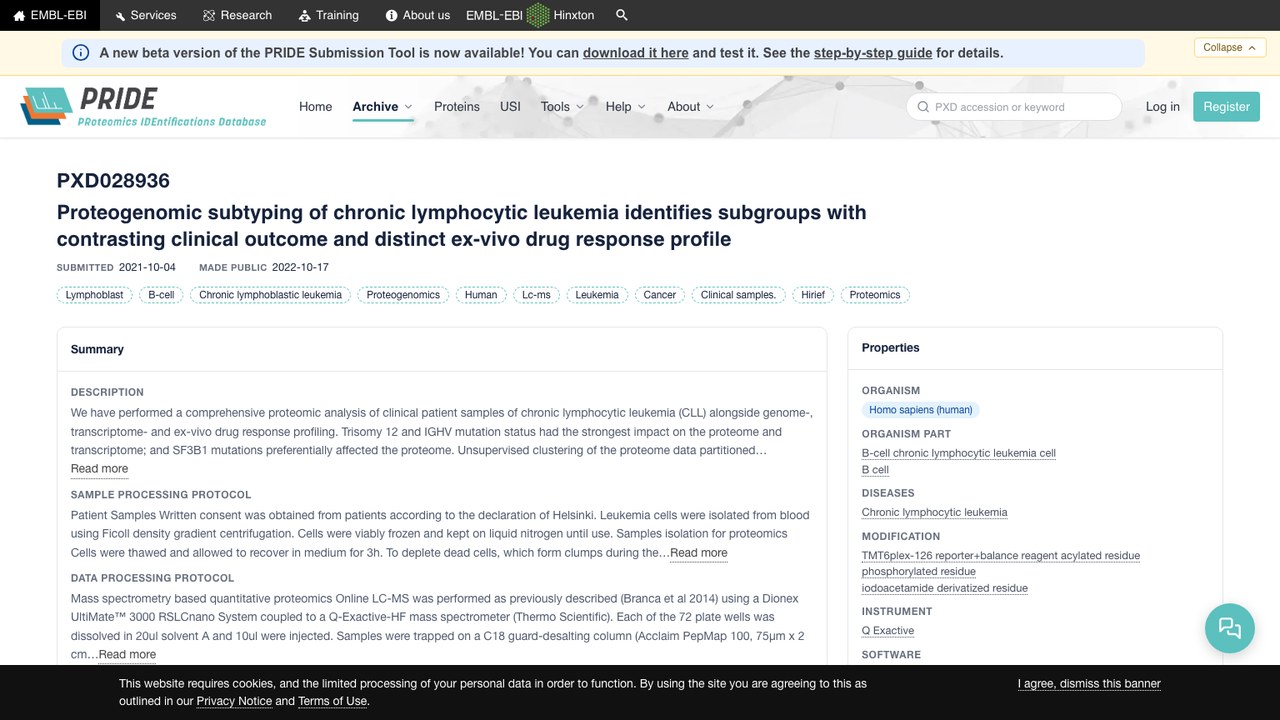
Task: Click the info icon in beta notice
Action: [81, 53]
